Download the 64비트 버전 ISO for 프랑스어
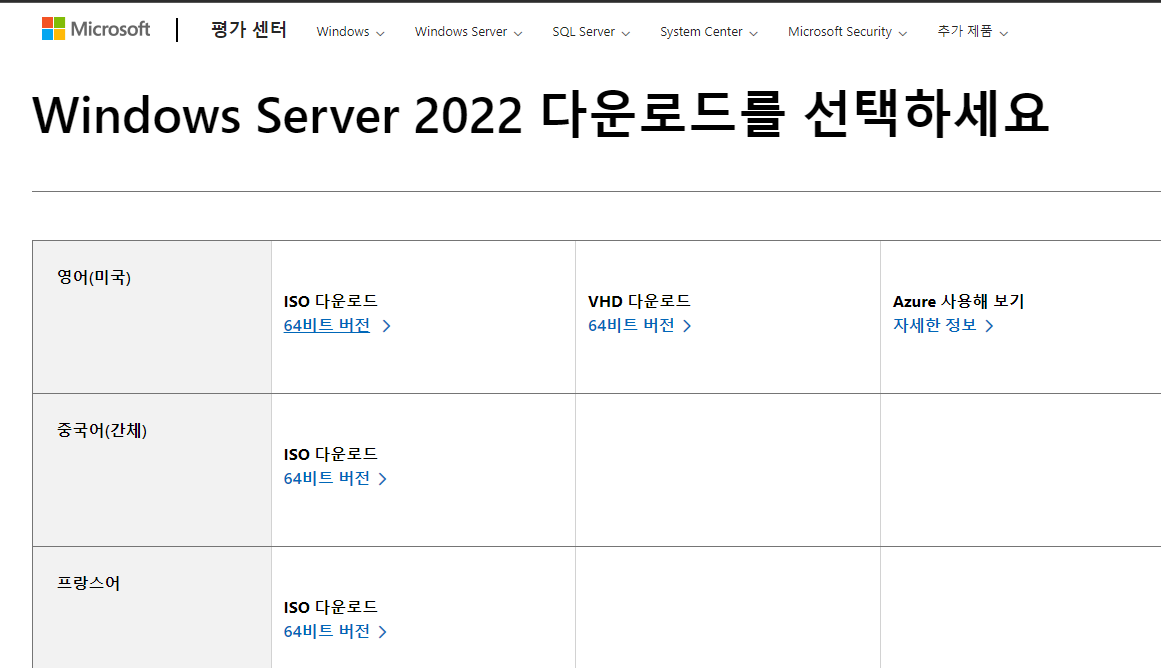 pos(335,631)
